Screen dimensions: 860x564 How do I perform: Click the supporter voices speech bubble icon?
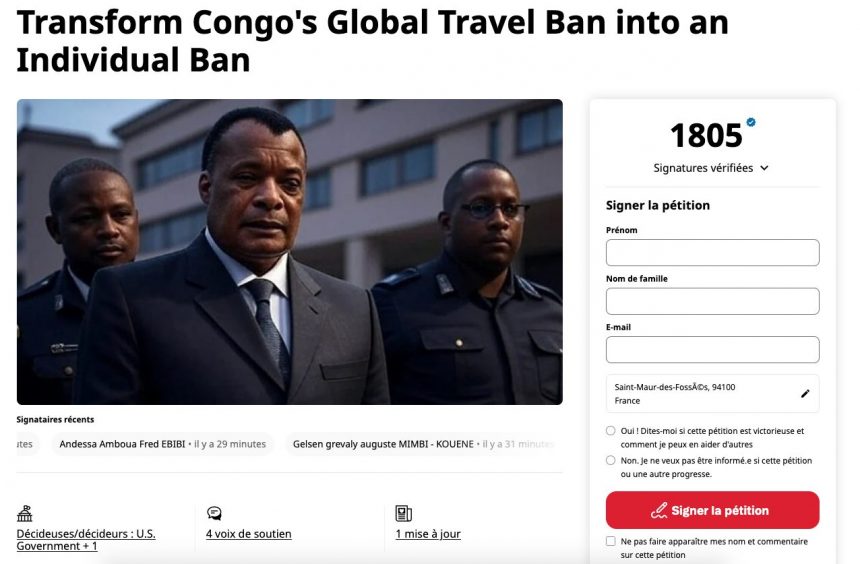(214, 514)
